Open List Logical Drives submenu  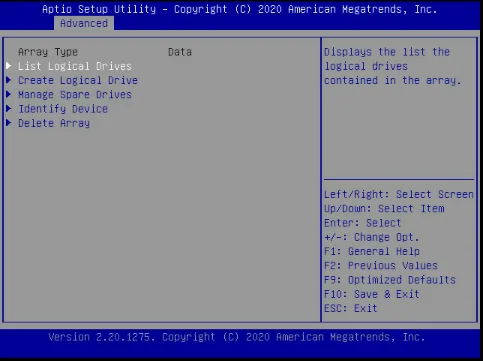pyautogui.click(x=75, y=66)
